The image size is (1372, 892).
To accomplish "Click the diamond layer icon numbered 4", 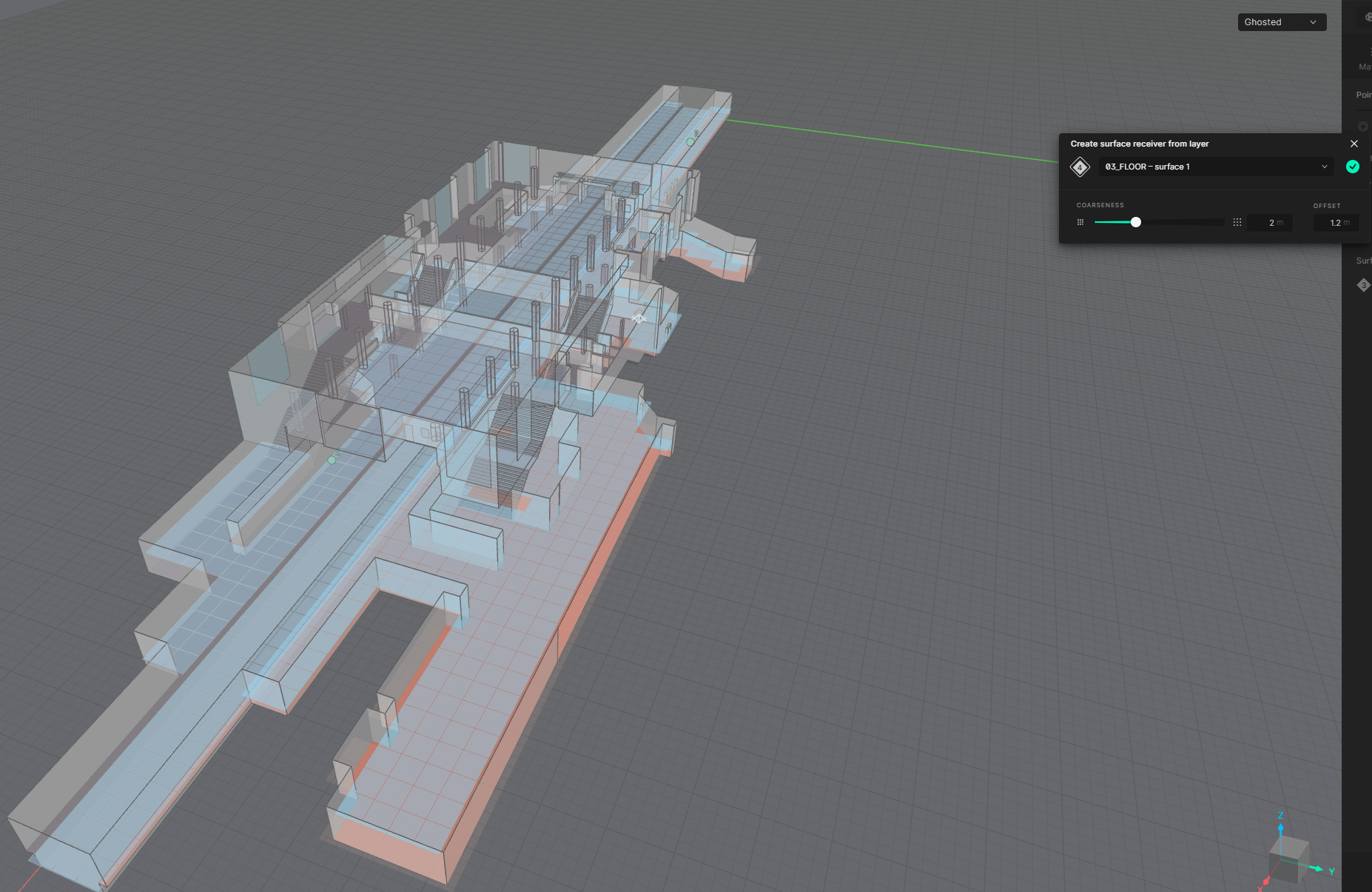I will click(x=1080, y=167).
